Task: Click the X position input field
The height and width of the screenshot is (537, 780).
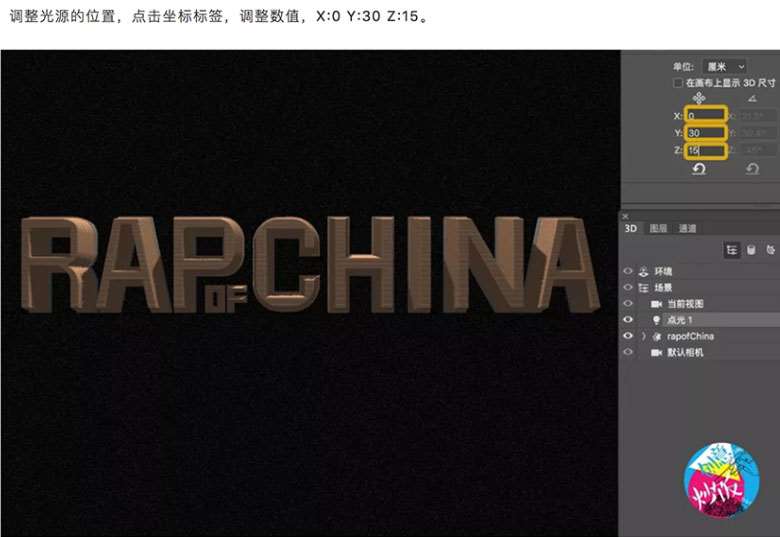Action: tap(706, 115)
